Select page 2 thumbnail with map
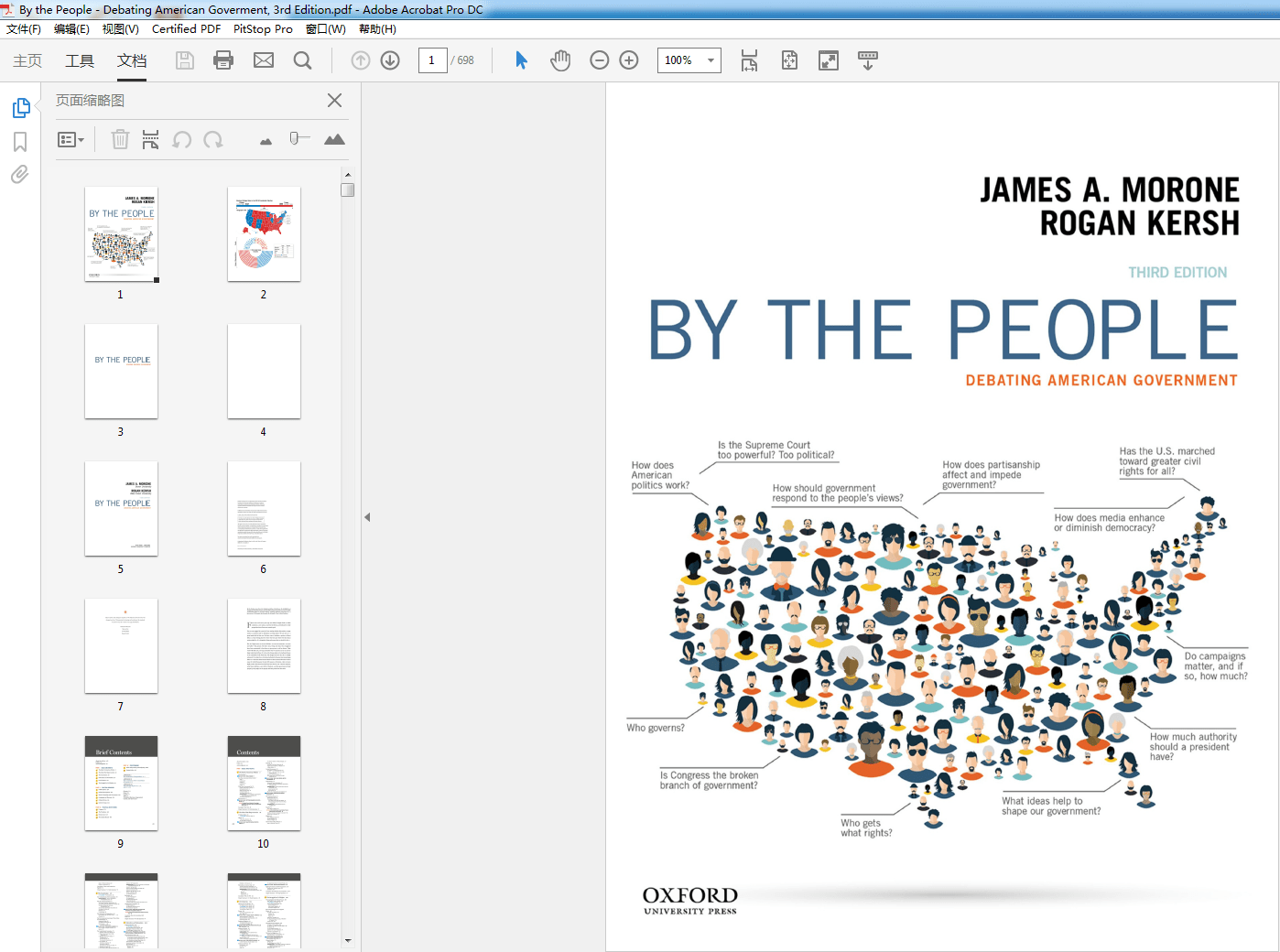This screenshot has width=1280, height=952. pyautogui.click(x=264, y=234)
